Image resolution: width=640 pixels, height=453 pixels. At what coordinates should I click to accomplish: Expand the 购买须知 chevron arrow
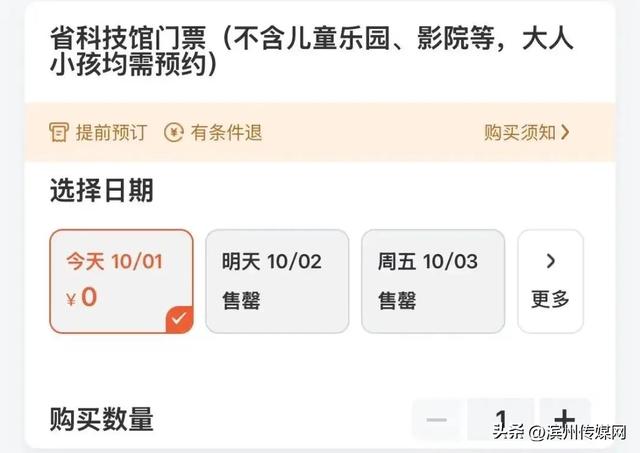pos(566,132)
